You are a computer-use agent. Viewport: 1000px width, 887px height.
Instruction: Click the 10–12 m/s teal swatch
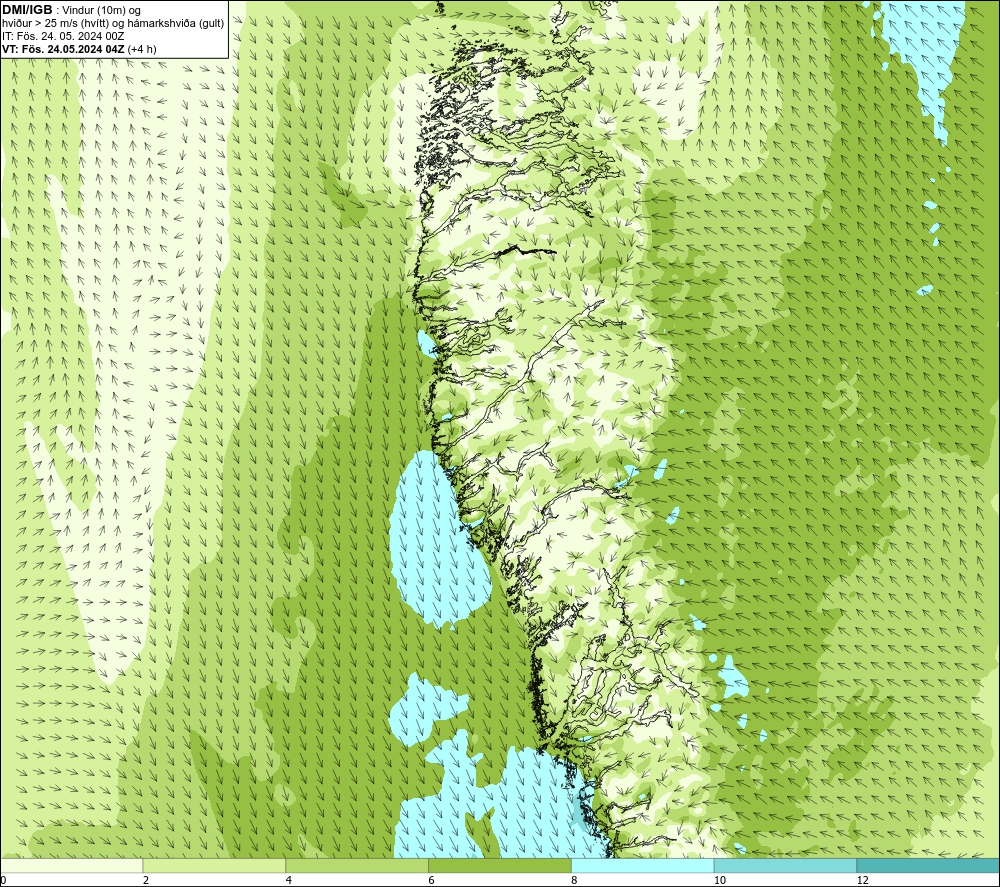point(786,865)
